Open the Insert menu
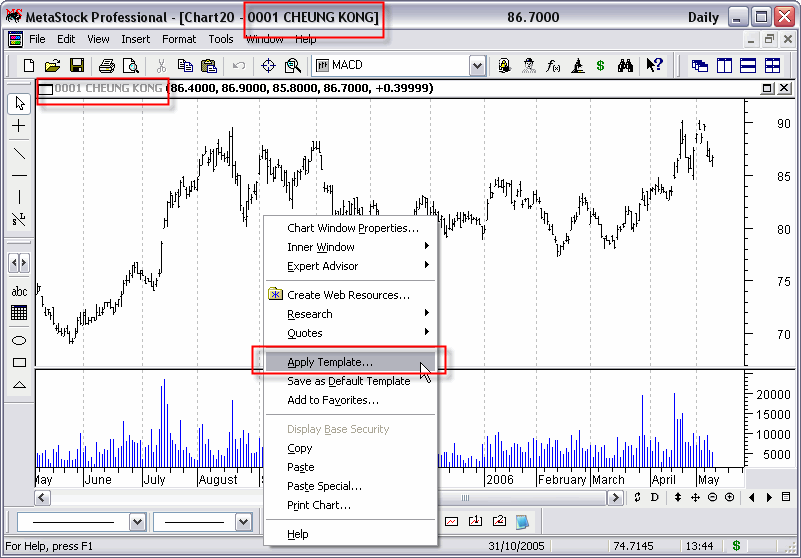The height and width of the screenshot is (558, 801). [x=135, y=39]
